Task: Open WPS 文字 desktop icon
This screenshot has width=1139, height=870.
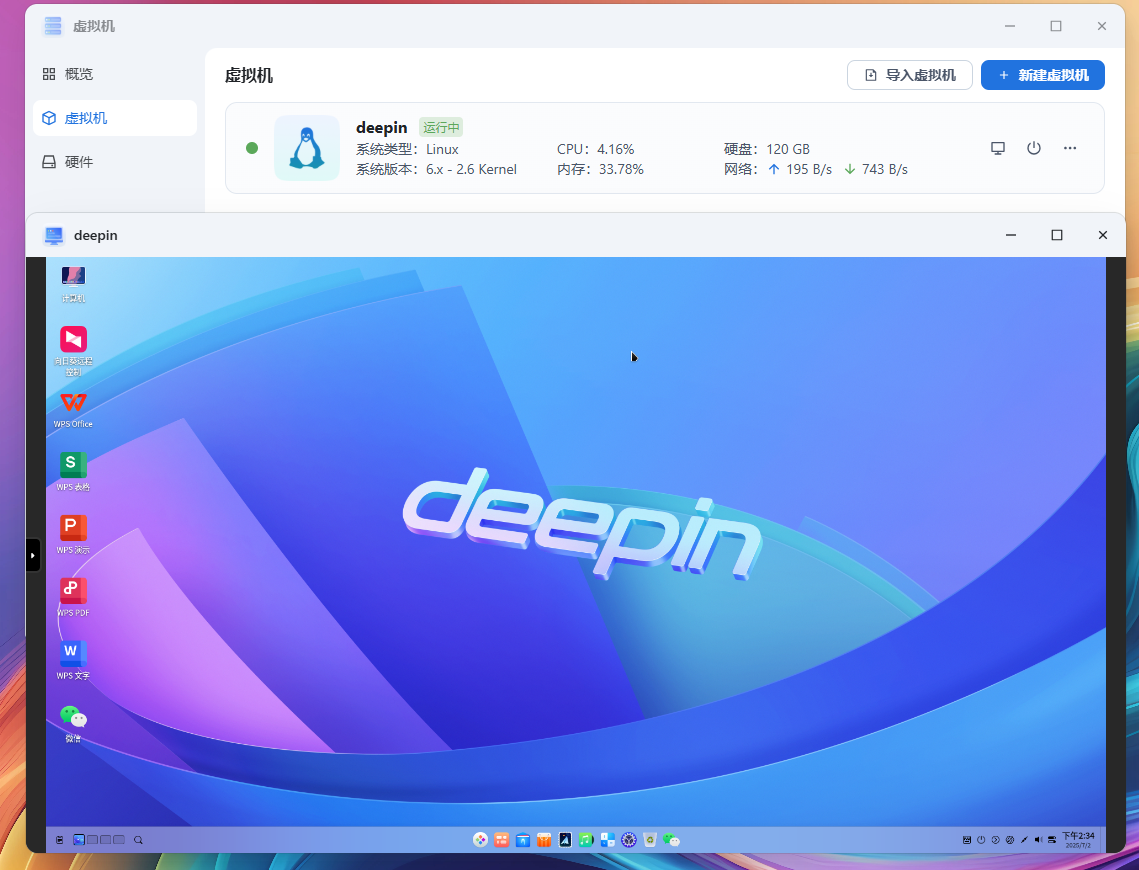Action: pos(73,655)
